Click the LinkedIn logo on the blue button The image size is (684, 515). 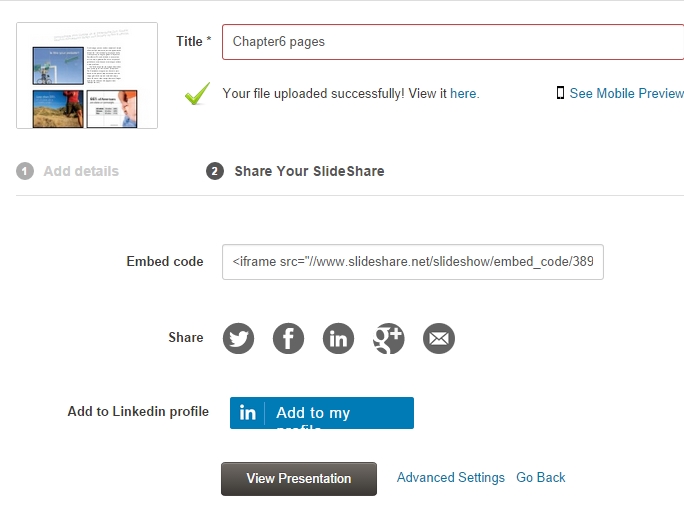(x=248, y=413)
